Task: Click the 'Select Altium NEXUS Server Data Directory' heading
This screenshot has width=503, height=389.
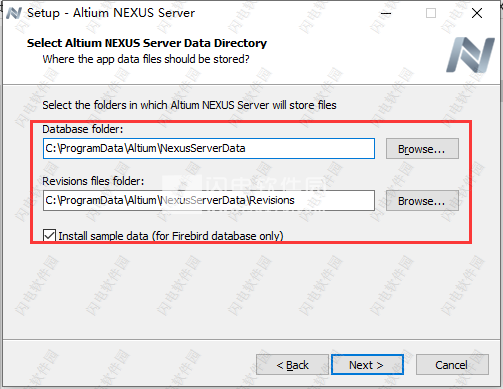Action: 147,43
